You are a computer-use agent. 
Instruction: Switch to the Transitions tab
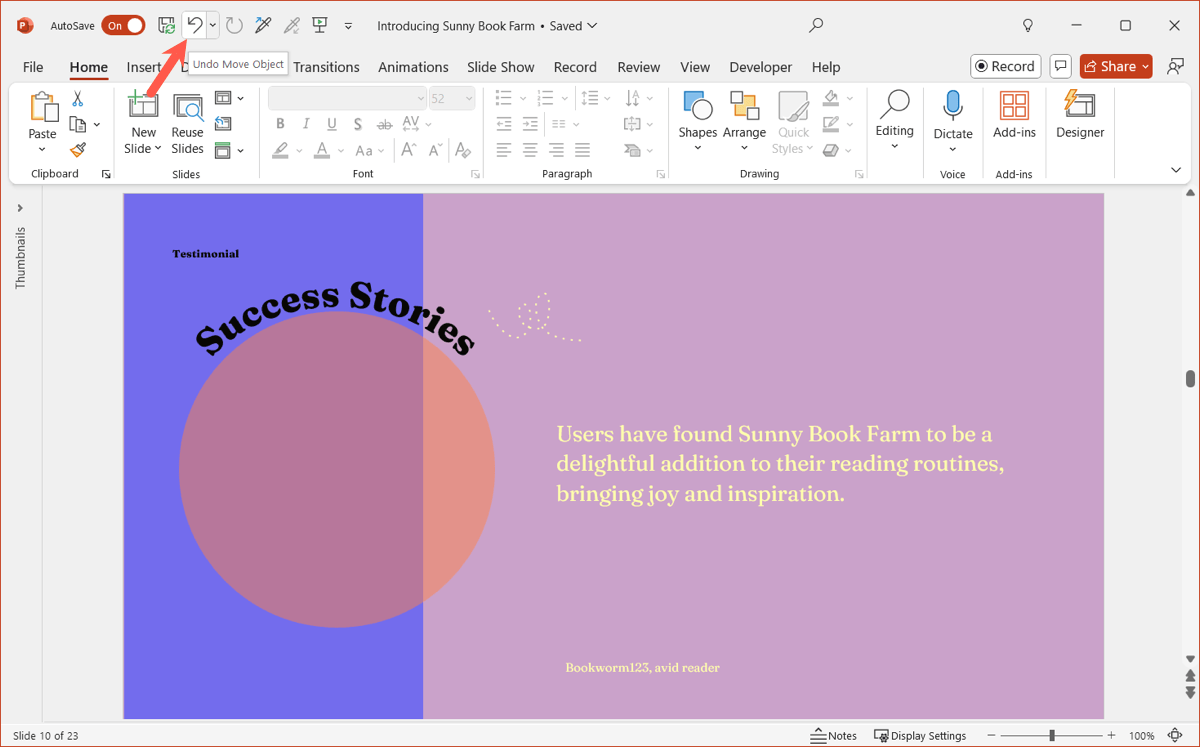point(326,67)
